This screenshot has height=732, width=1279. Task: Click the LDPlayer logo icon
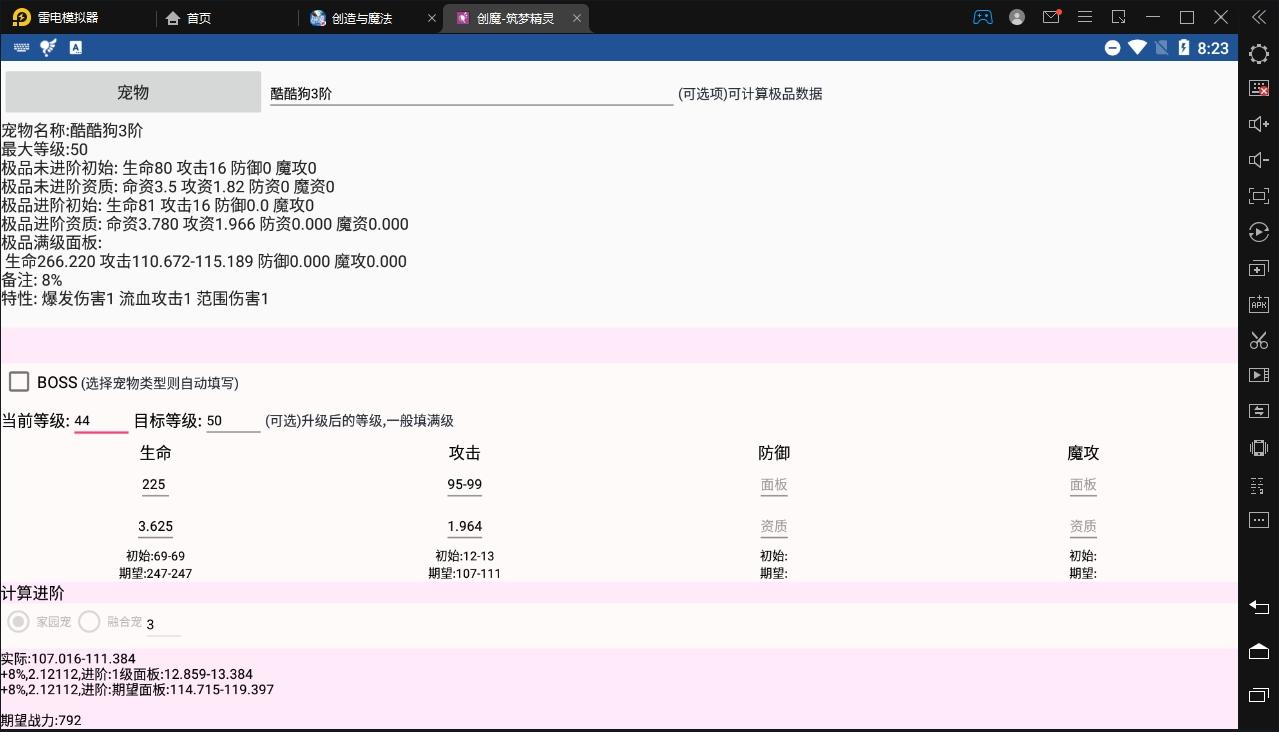point(21,17)
